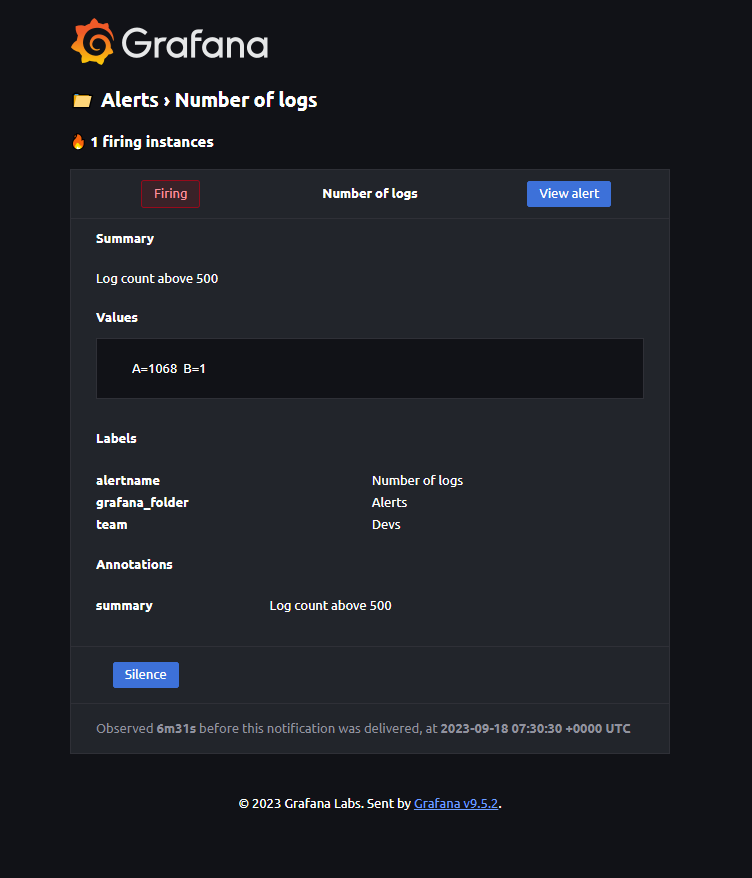Click the team label key
Screen dimensions: 752x878
click(112, 525)
